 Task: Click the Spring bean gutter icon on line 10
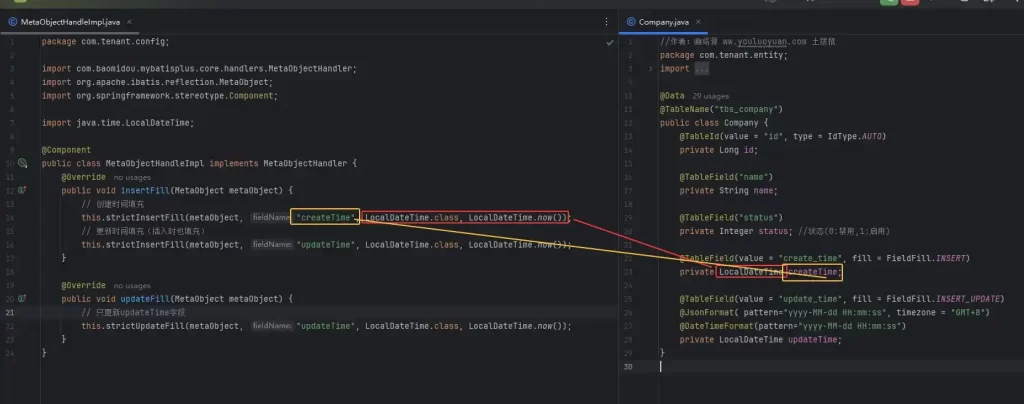23,163
